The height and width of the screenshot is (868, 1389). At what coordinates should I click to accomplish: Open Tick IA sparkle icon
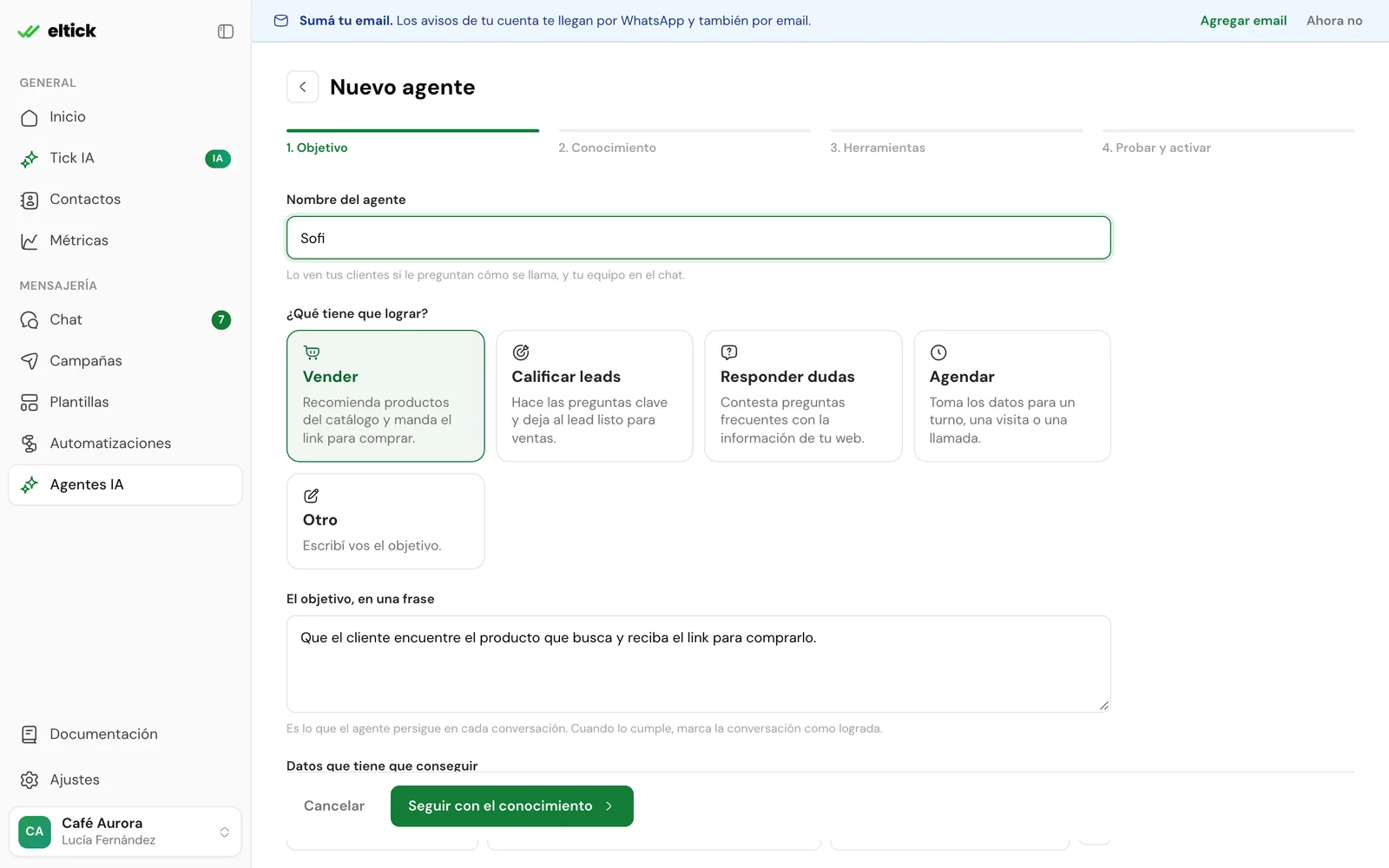30,159
